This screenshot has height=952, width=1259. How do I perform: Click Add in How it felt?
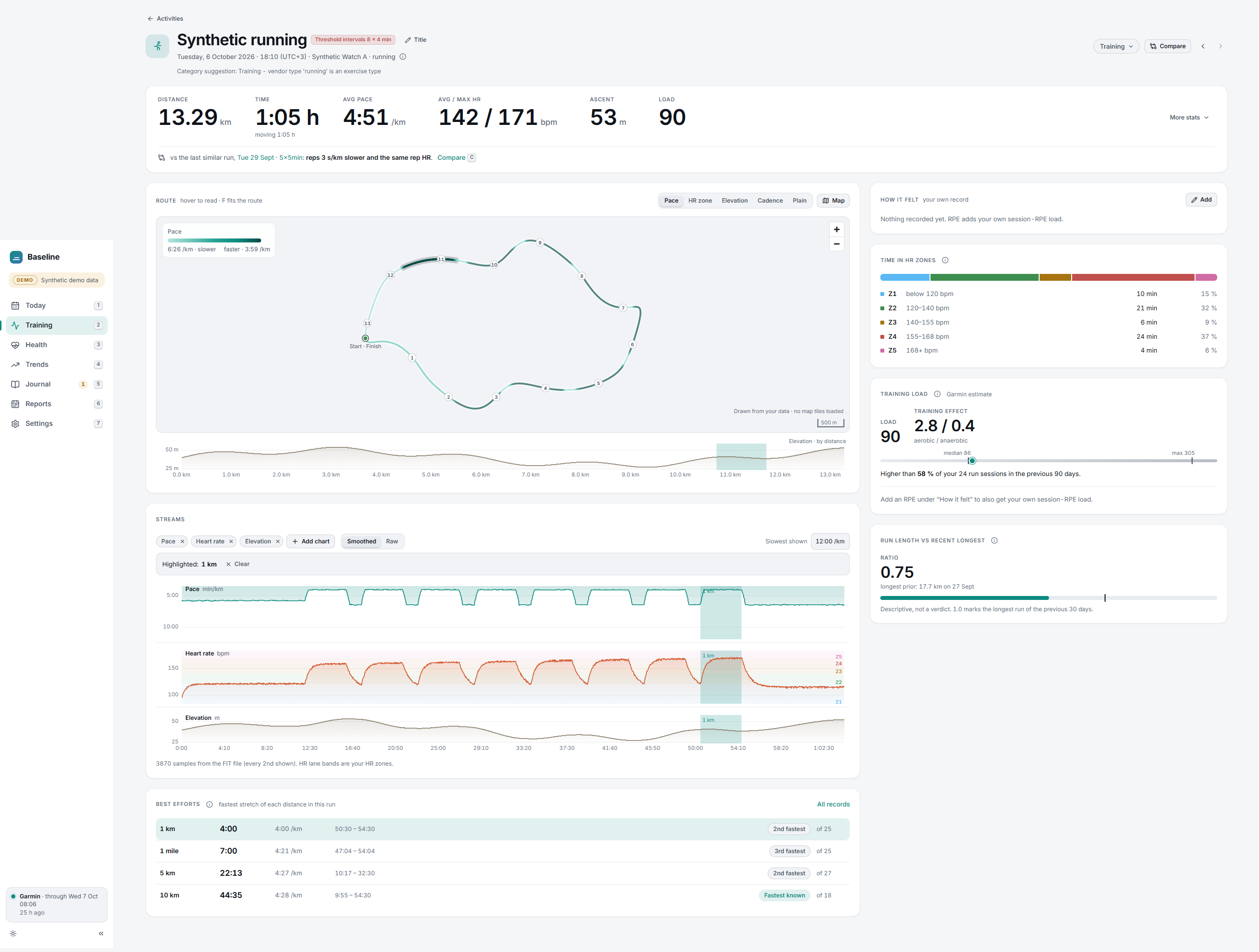point(1201,200)
